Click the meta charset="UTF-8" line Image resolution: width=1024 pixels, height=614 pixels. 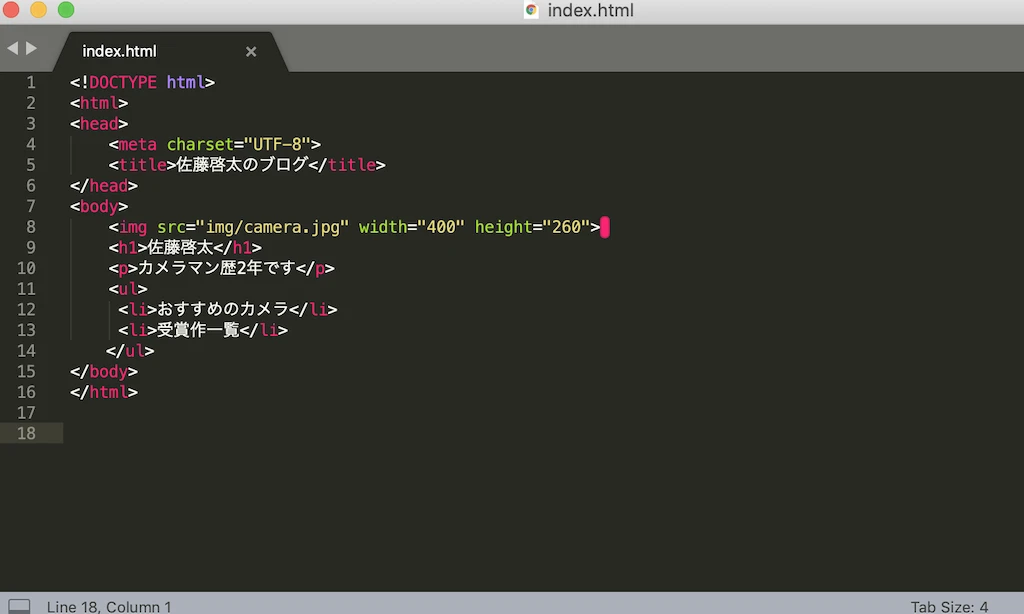(215, 144)
